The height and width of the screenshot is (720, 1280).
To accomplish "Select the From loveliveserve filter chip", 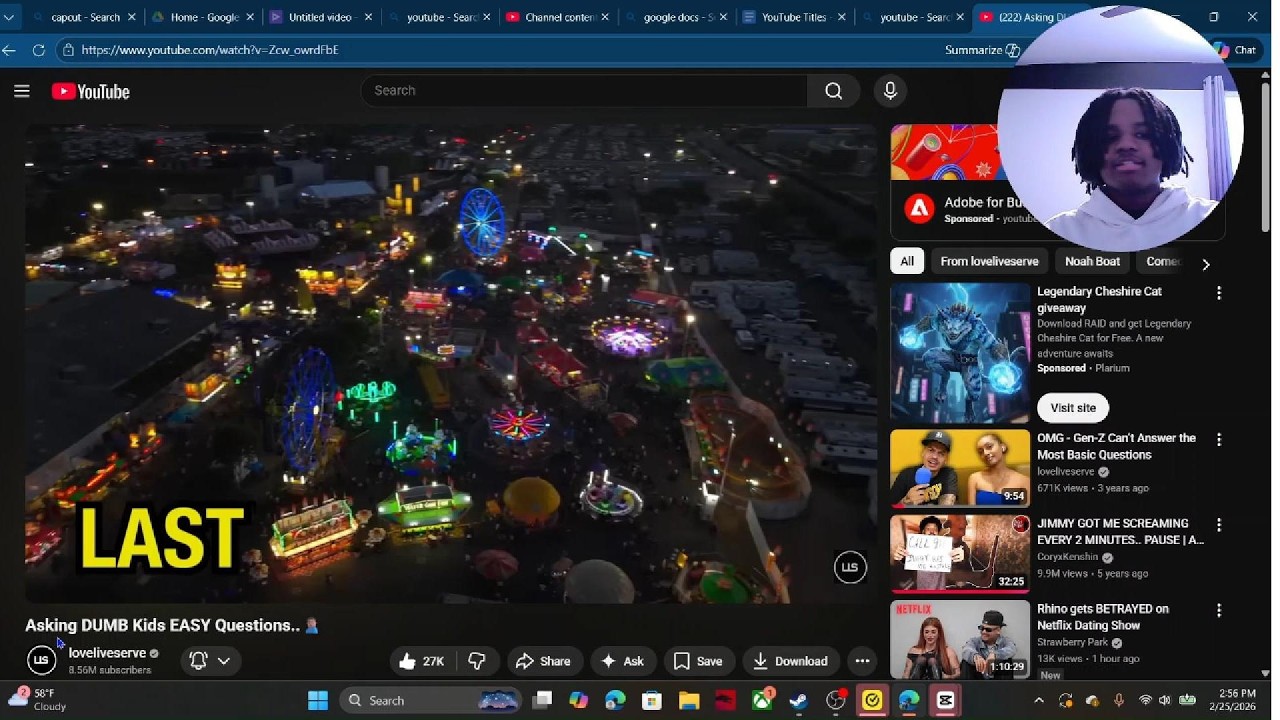I will [x=989, y=261].
